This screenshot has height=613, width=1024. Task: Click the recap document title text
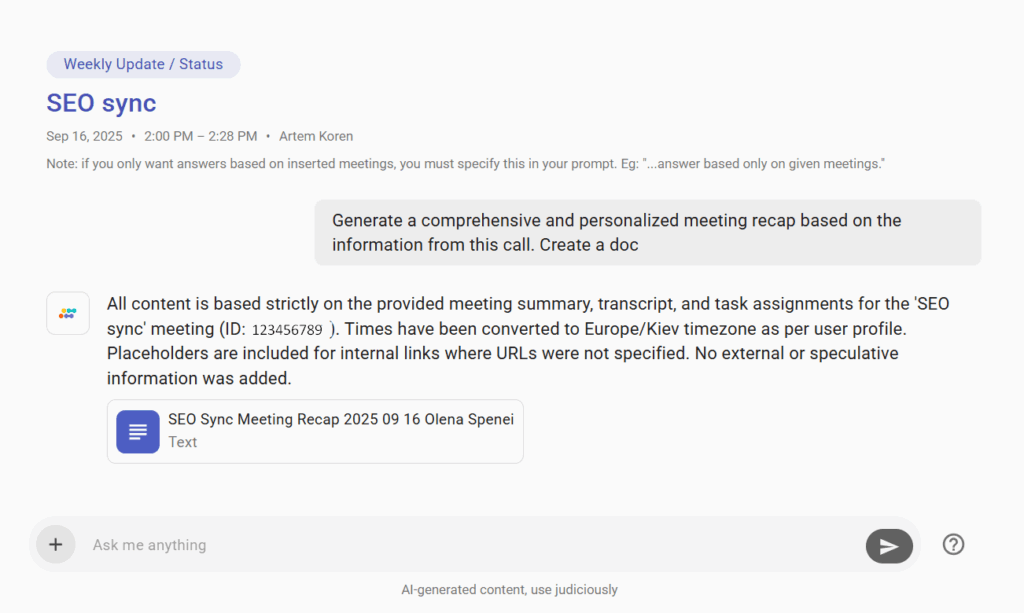[340, 419]
